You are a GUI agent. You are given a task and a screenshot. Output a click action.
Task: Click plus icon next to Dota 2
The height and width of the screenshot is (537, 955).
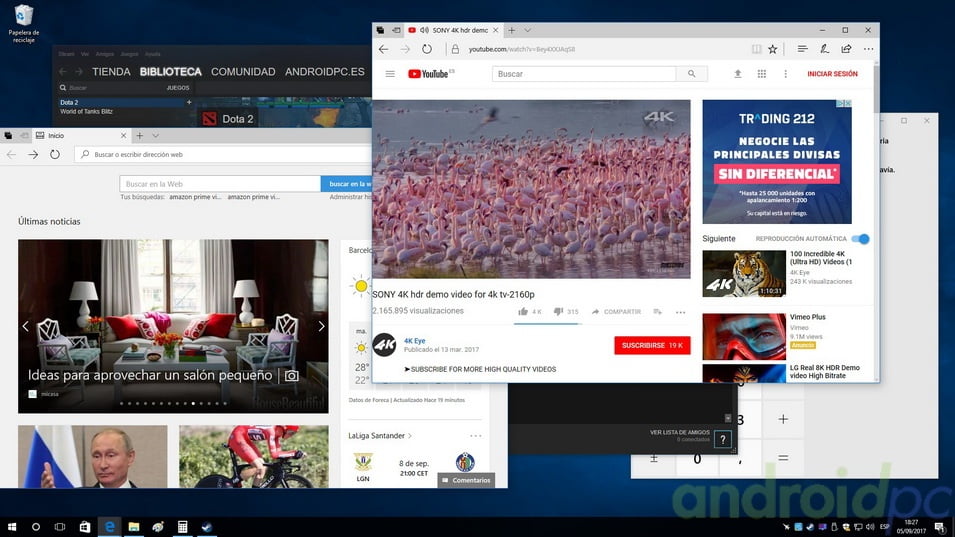189,102
